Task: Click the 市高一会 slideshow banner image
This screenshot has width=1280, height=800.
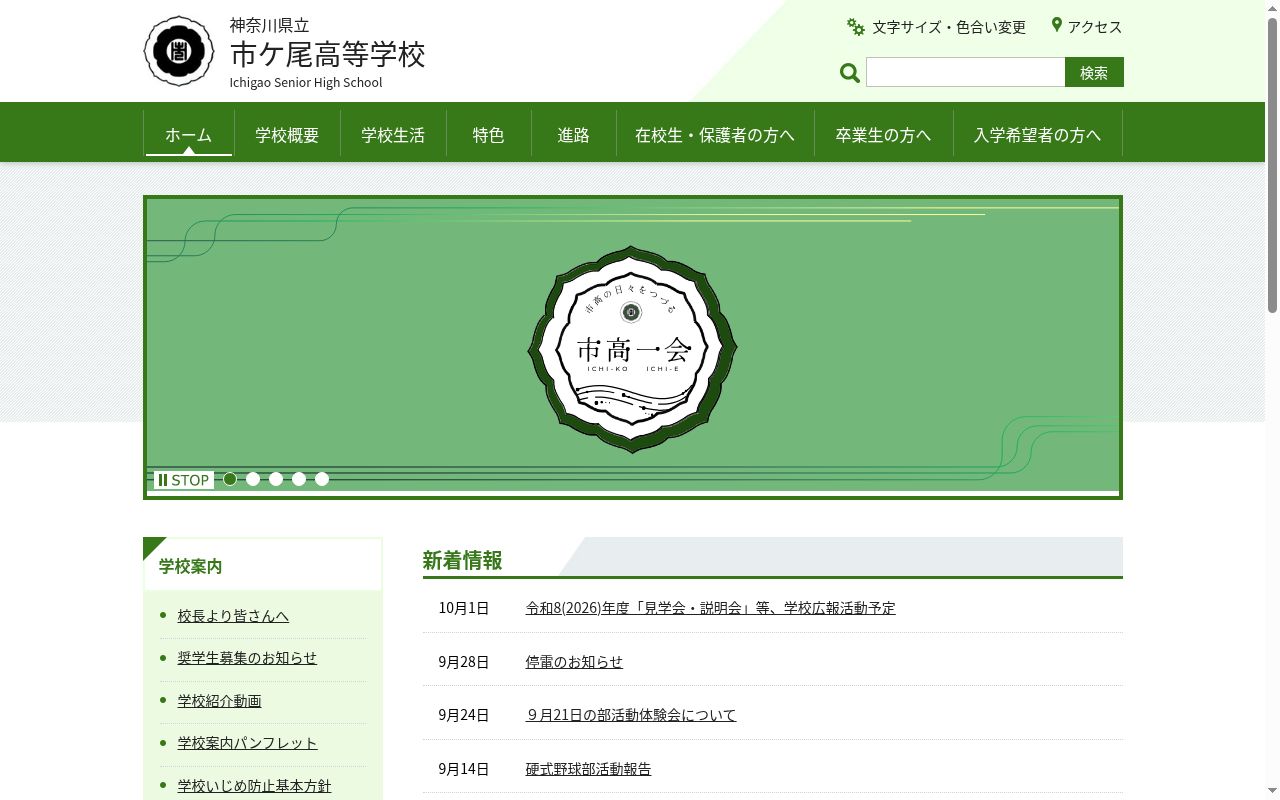Action: 633,347
